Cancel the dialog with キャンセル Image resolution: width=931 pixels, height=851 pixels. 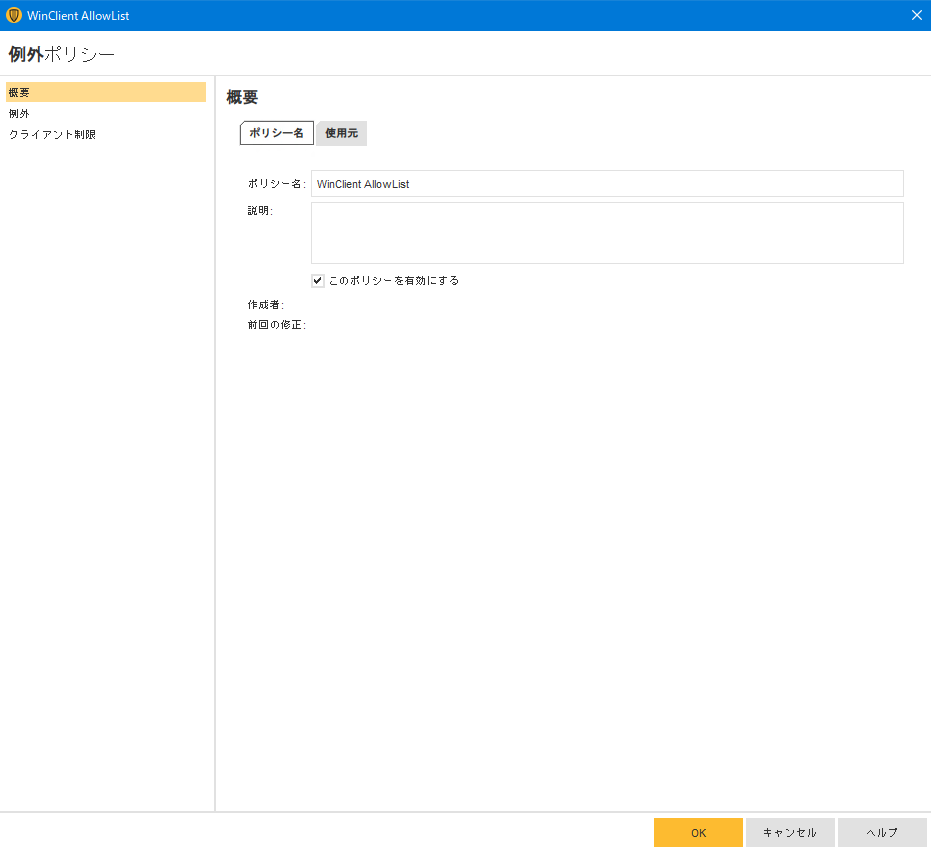(790, 832)
